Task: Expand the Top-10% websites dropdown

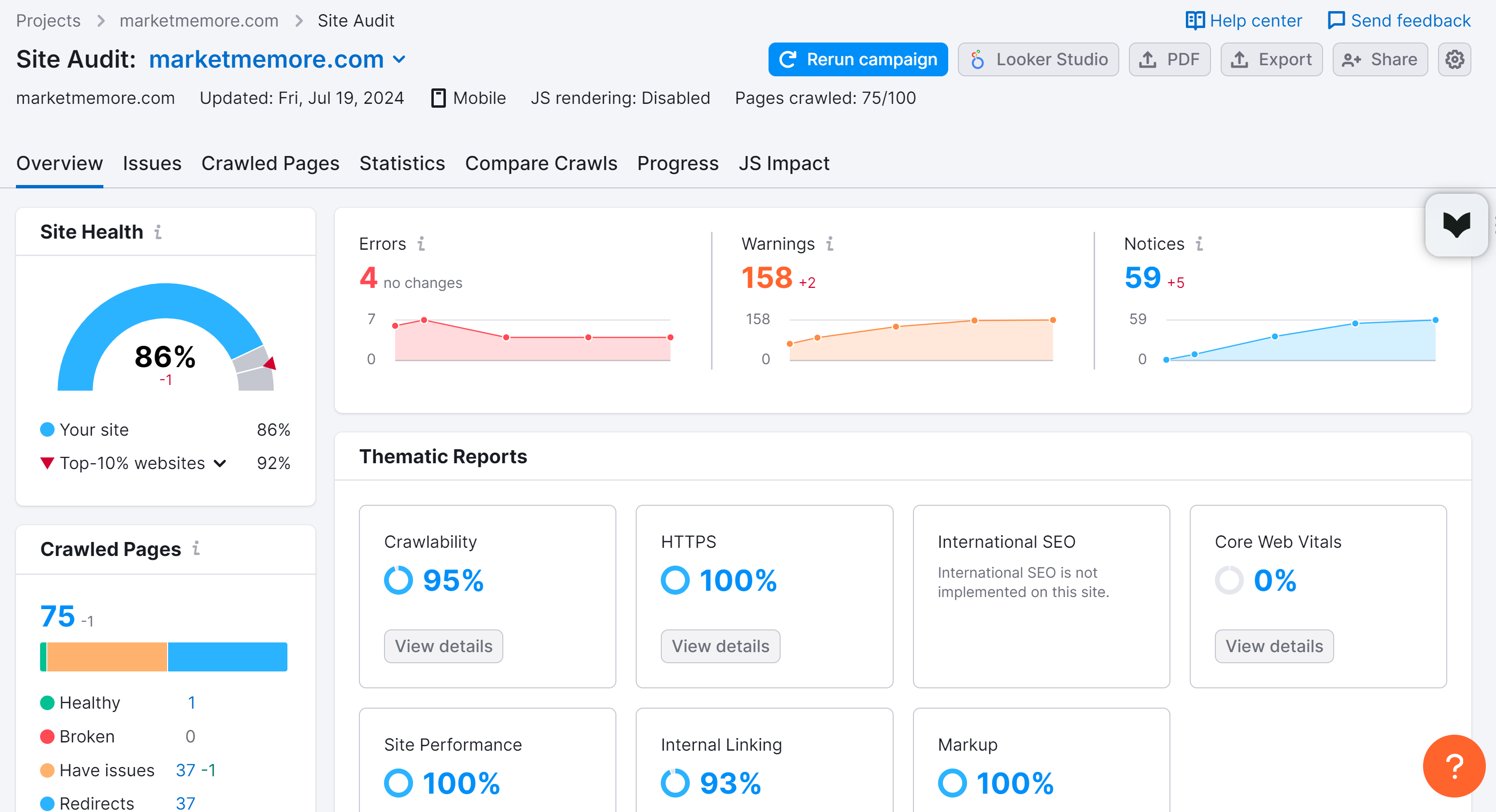Action: [x=220, y=464]
